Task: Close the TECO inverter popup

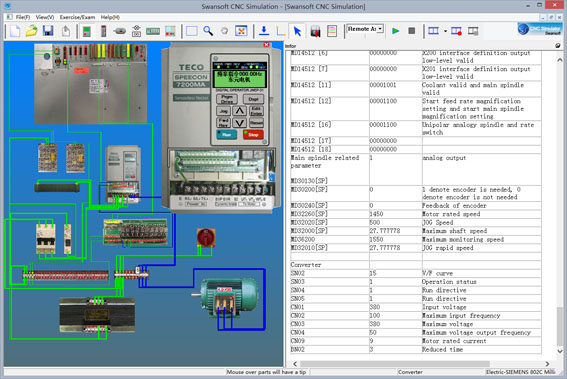Action: (267, 44)
